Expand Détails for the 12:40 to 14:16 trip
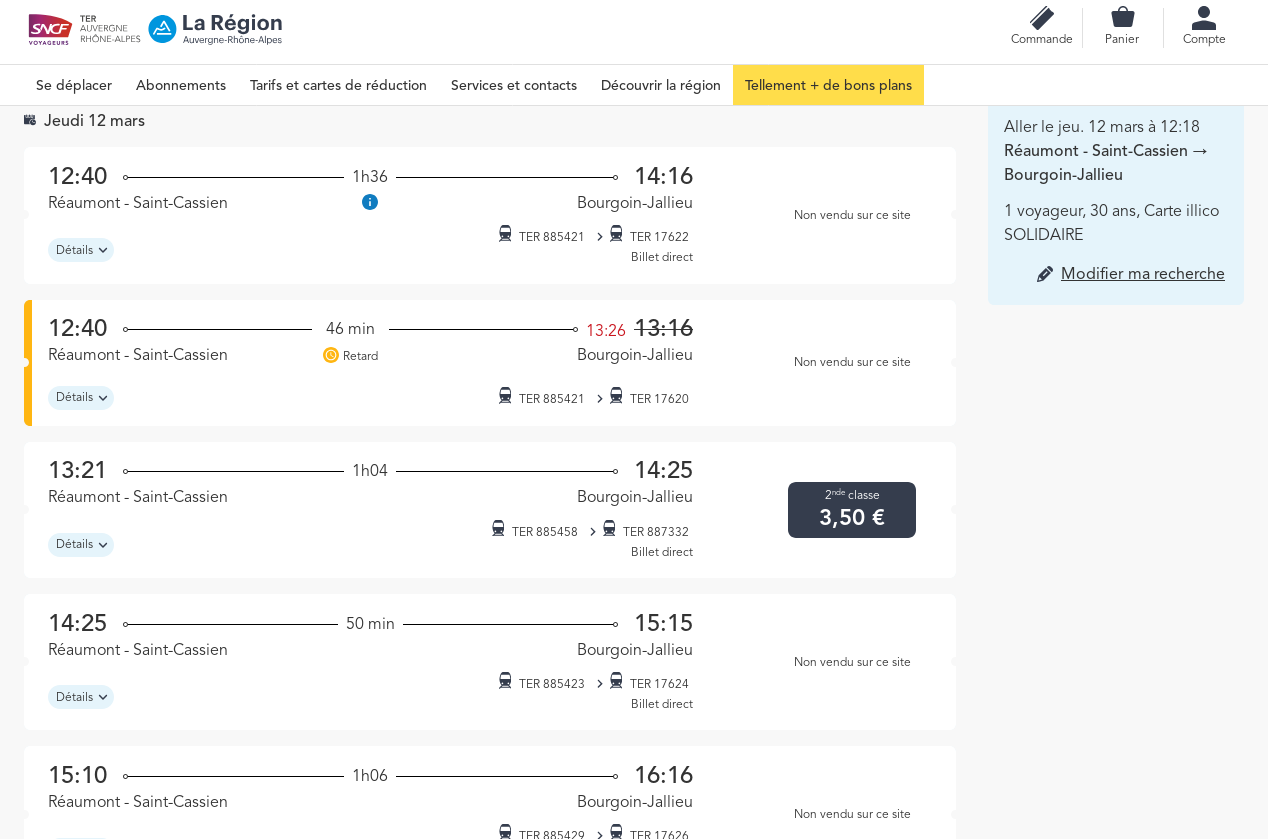 pos(81,250)
